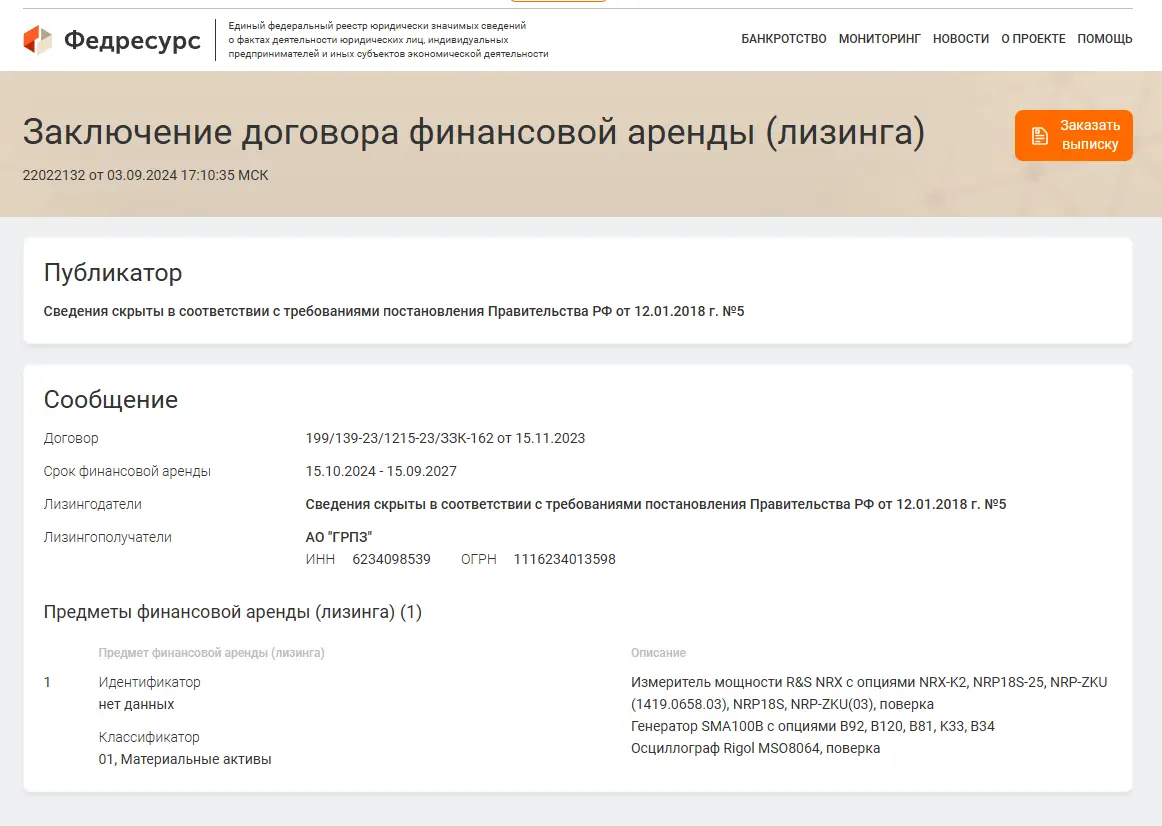Click the Лизингополучатели label

(107, 537)
